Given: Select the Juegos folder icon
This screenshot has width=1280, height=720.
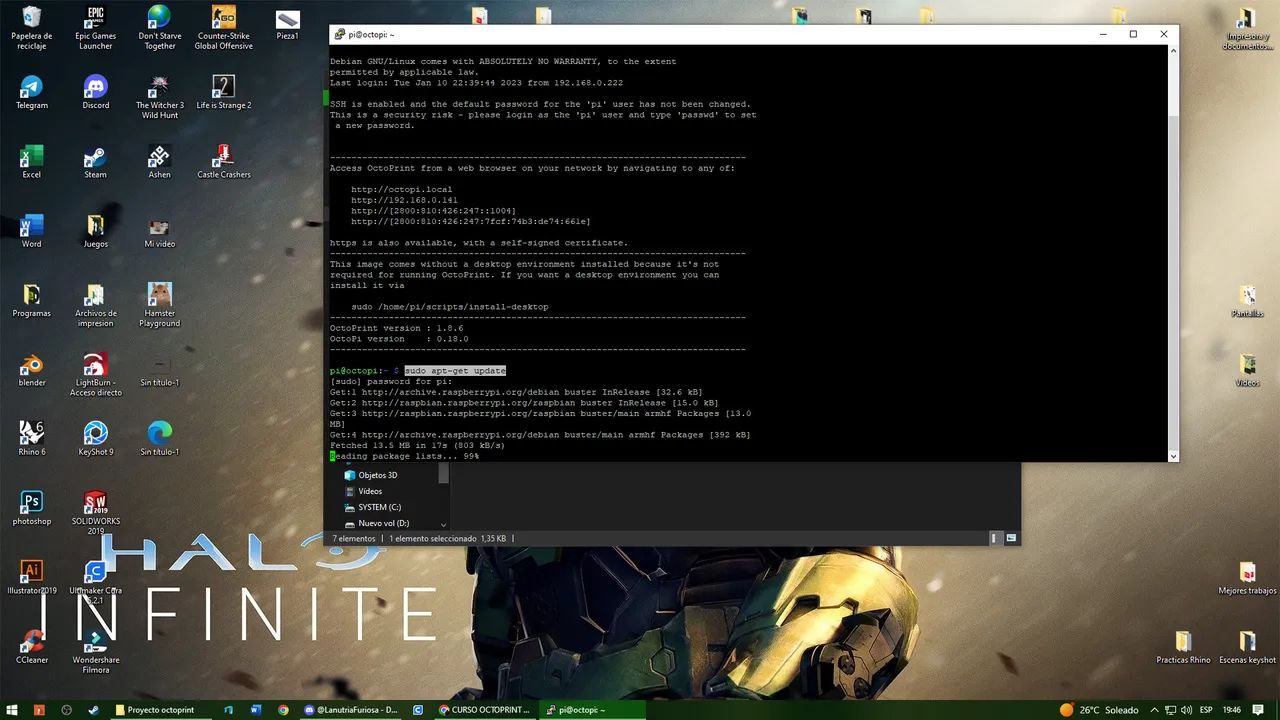Looking at the screenshot, I should click(95, 231).
